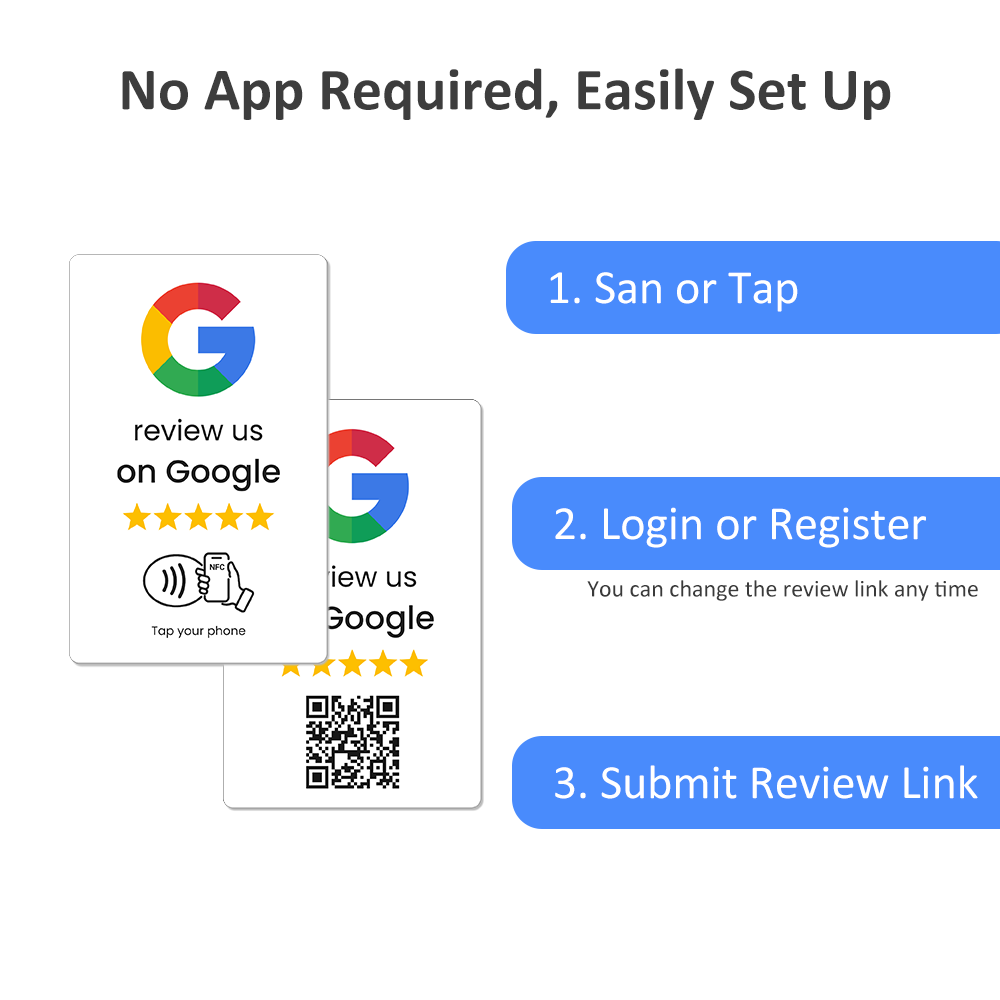Select the '1. San or Tap' step
Screen dimensions: 1000x1000
click(x=753, y=288)
